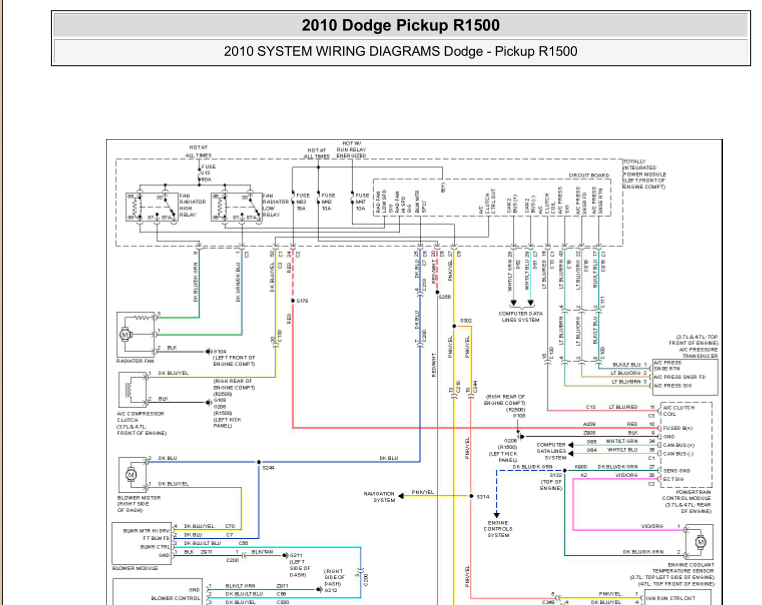Click the "FUSED B(+)" pin label
Image resolution: width=762 pixels, height=605 pixels.
click(x=677, y=428)
